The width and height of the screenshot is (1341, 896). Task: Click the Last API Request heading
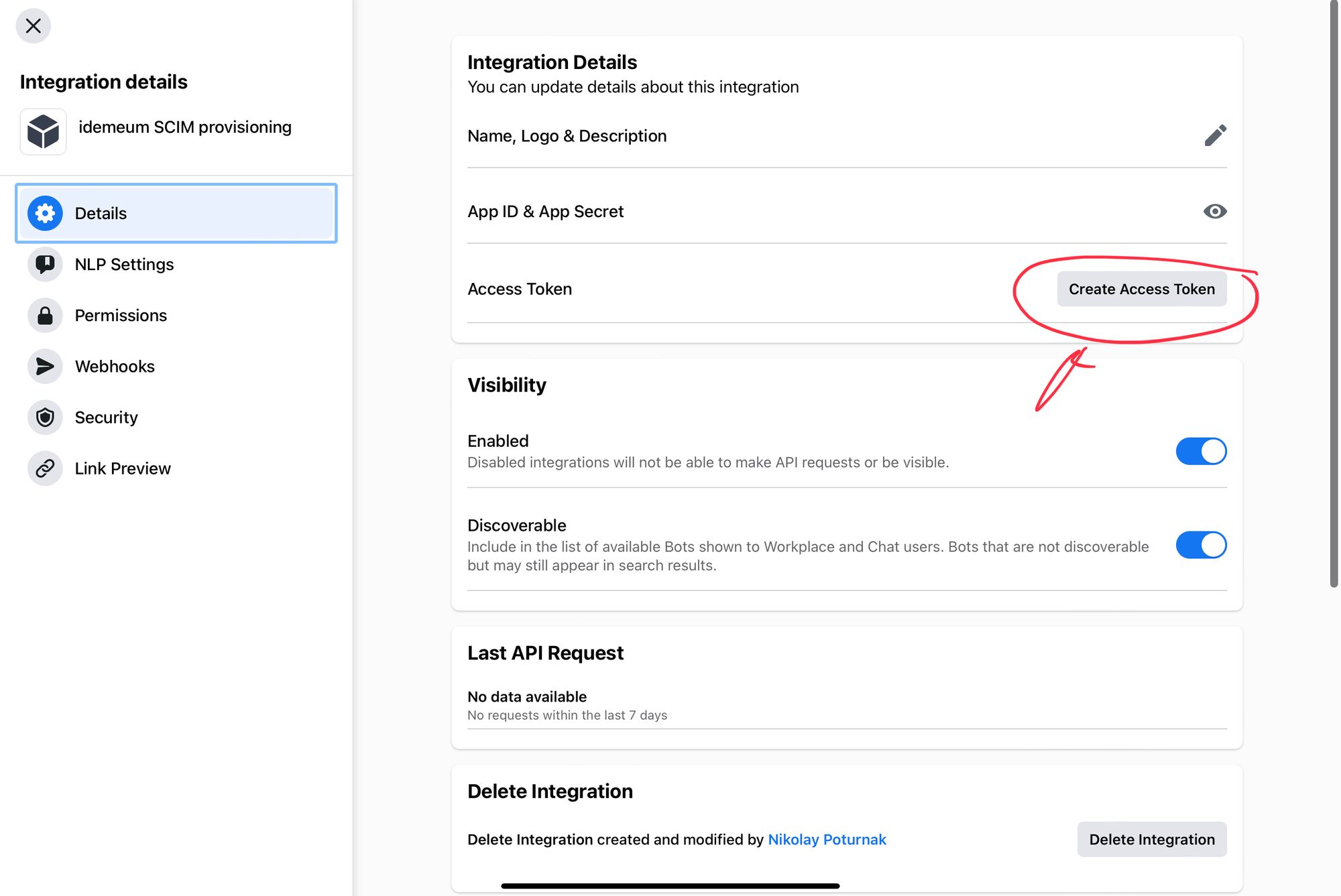tap(545, 653)
